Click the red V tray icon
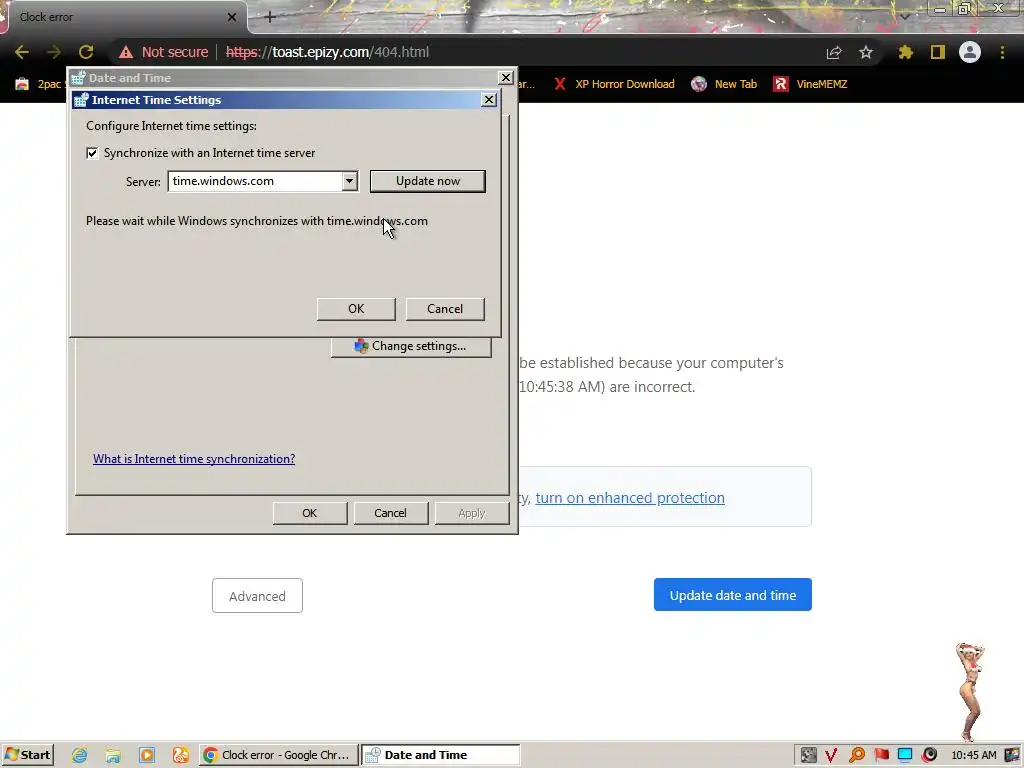 [831, 756]
